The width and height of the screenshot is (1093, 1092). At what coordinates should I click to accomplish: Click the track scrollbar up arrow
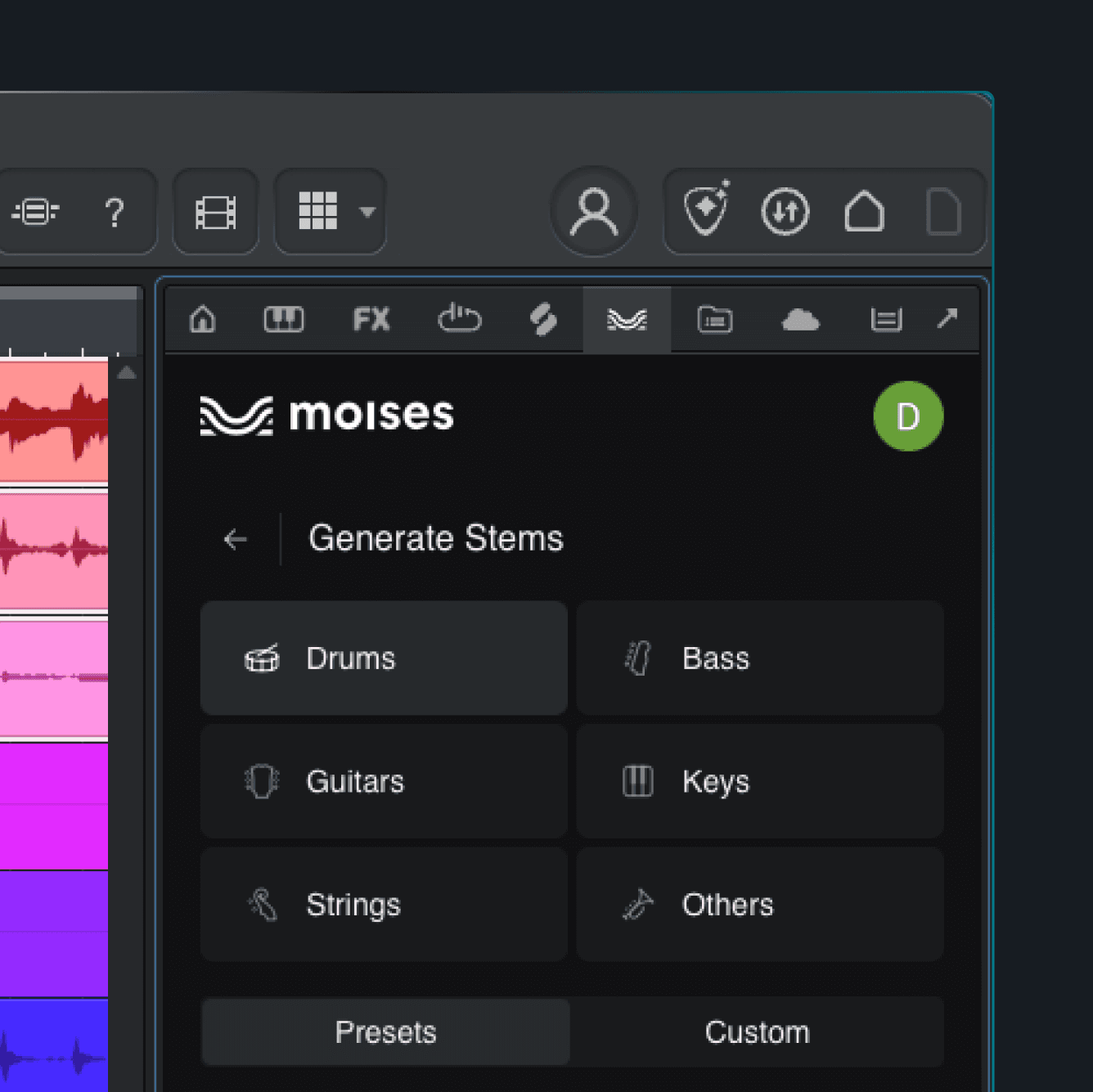coord(127,373)
